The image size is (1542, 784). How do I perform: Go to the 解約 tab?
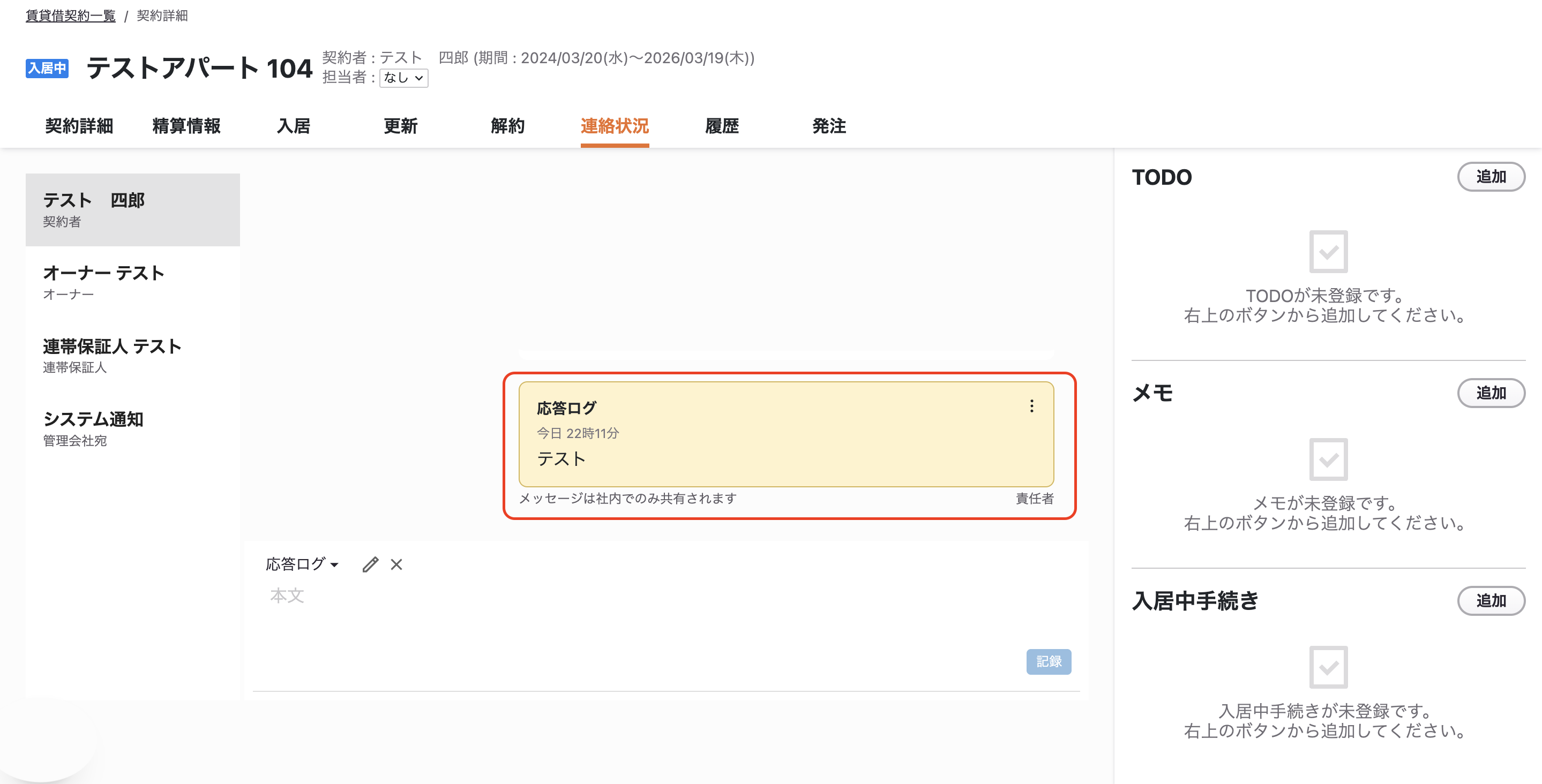coord(507,126)
